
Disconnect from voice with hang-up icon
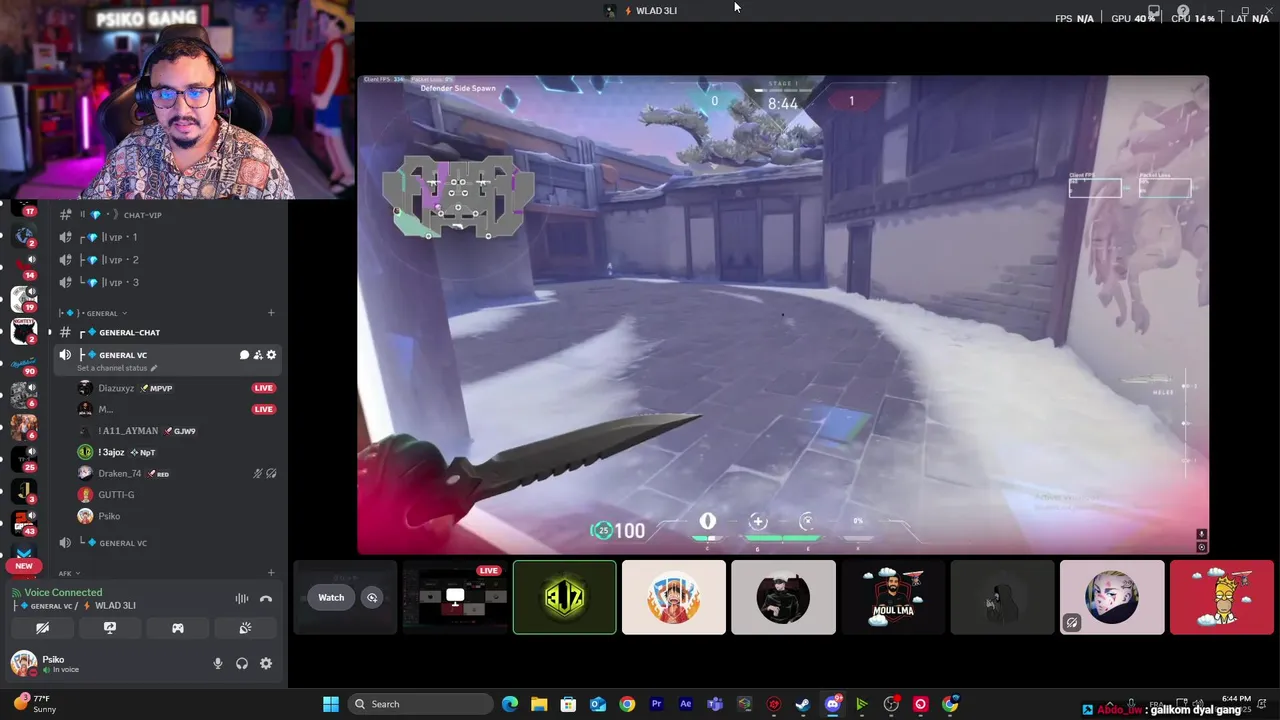(266, 599)
